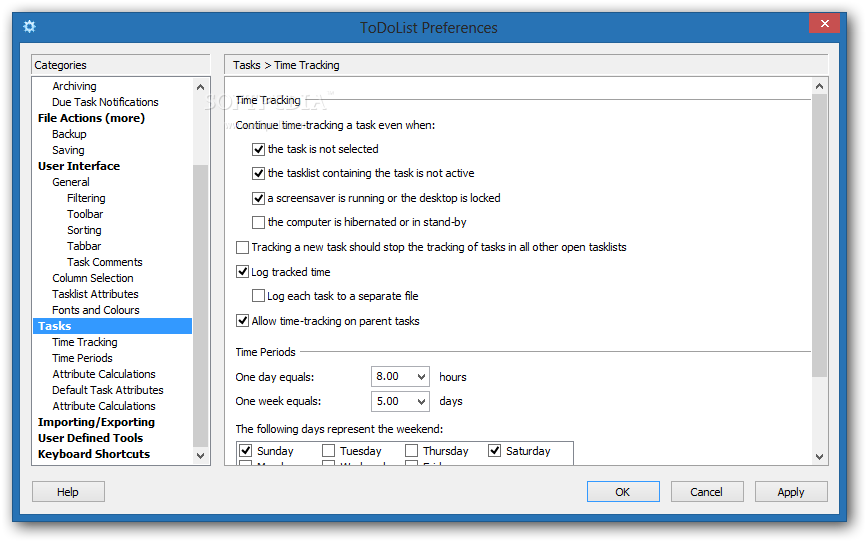The width and height of the screenshot is (867, 542).
Task: Open the Toolbar preferences
Action: 85,215
